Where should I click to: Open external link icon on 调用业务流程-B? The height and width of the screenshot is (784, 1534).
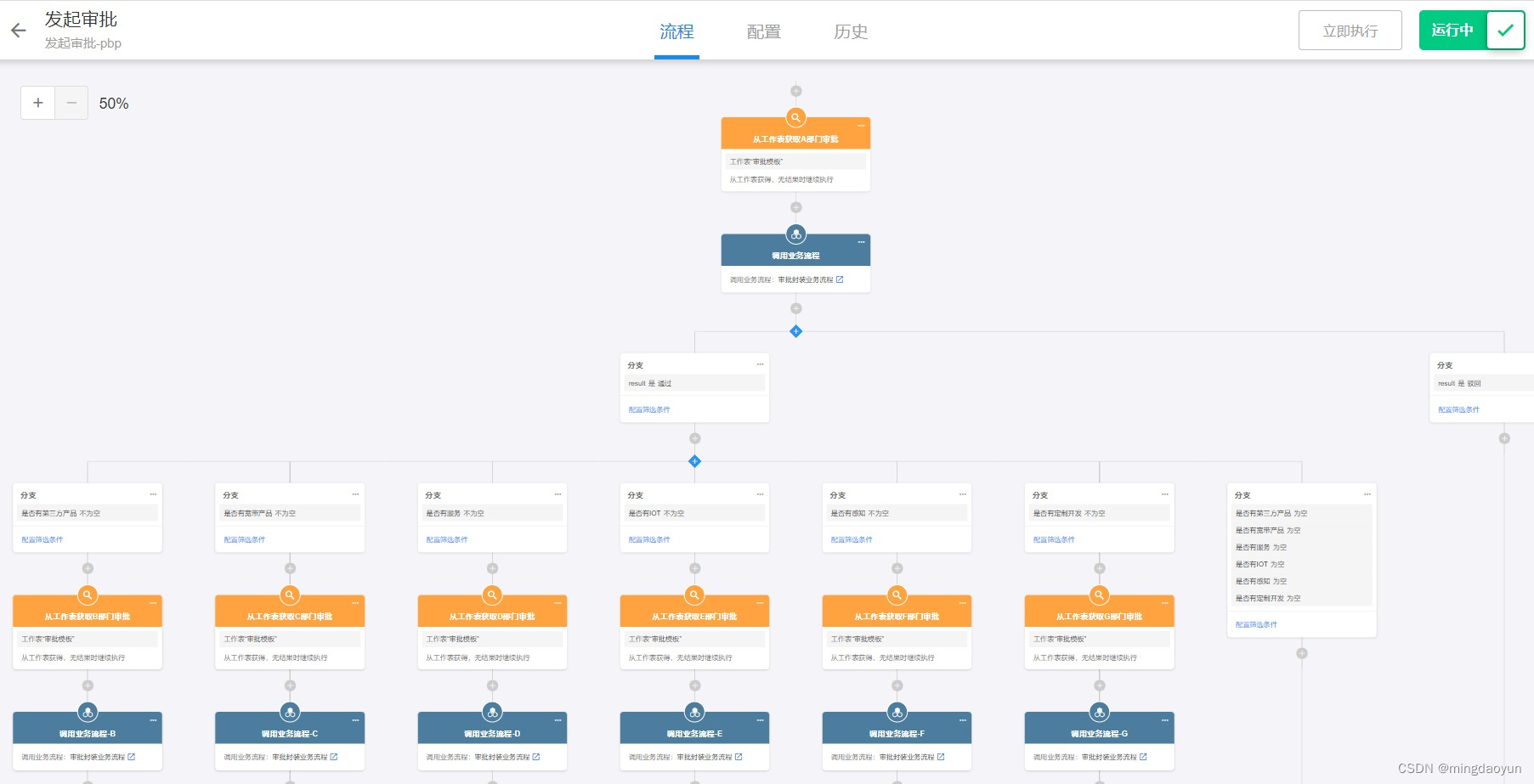coord(131,757)
